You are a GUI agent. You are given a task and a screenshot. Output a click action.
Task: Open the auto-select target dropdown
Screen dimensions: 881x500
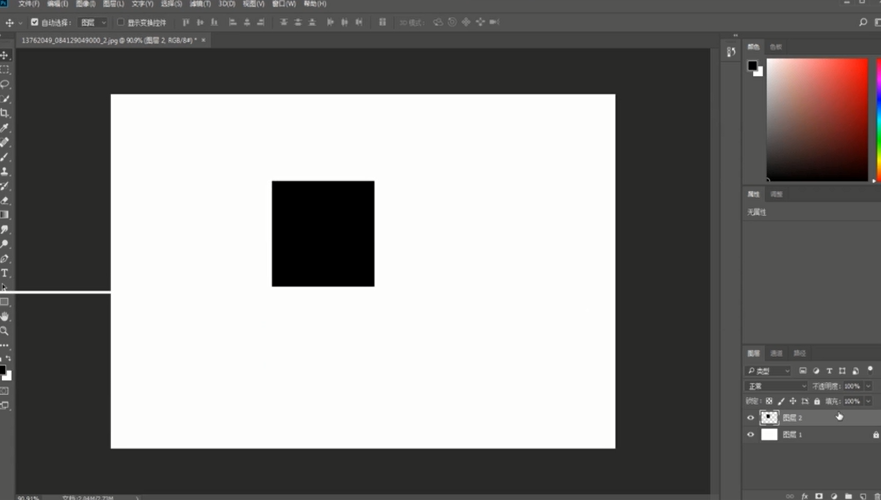[93, 22]
